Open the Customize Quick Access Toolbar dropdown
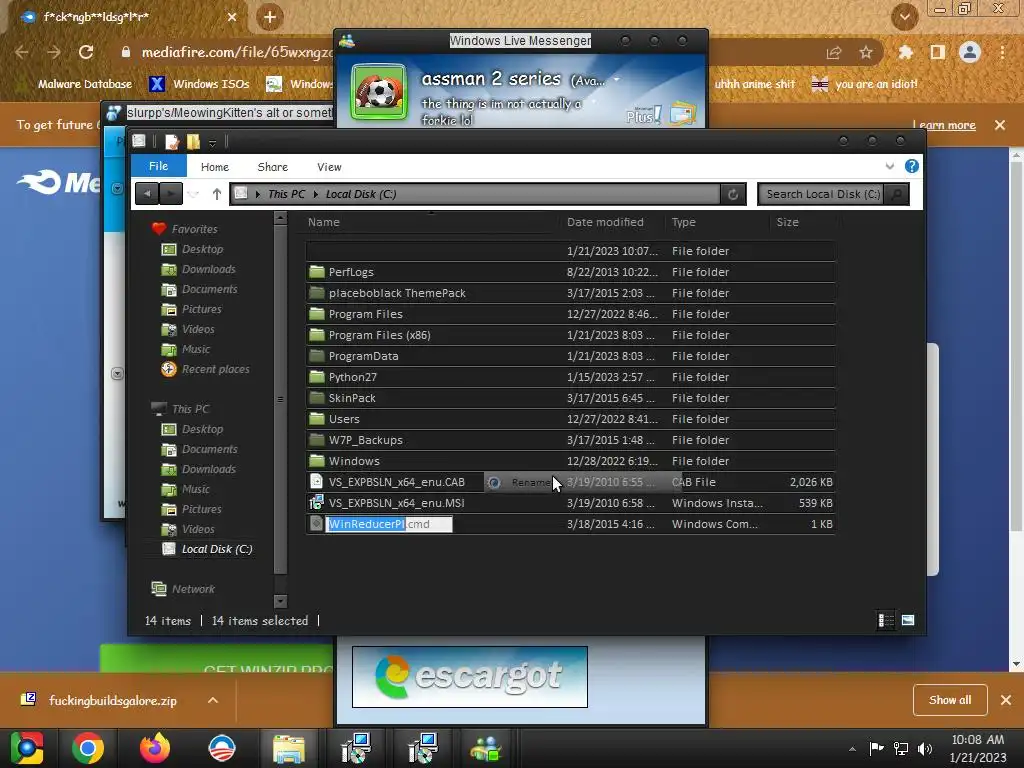 point(212,142)
